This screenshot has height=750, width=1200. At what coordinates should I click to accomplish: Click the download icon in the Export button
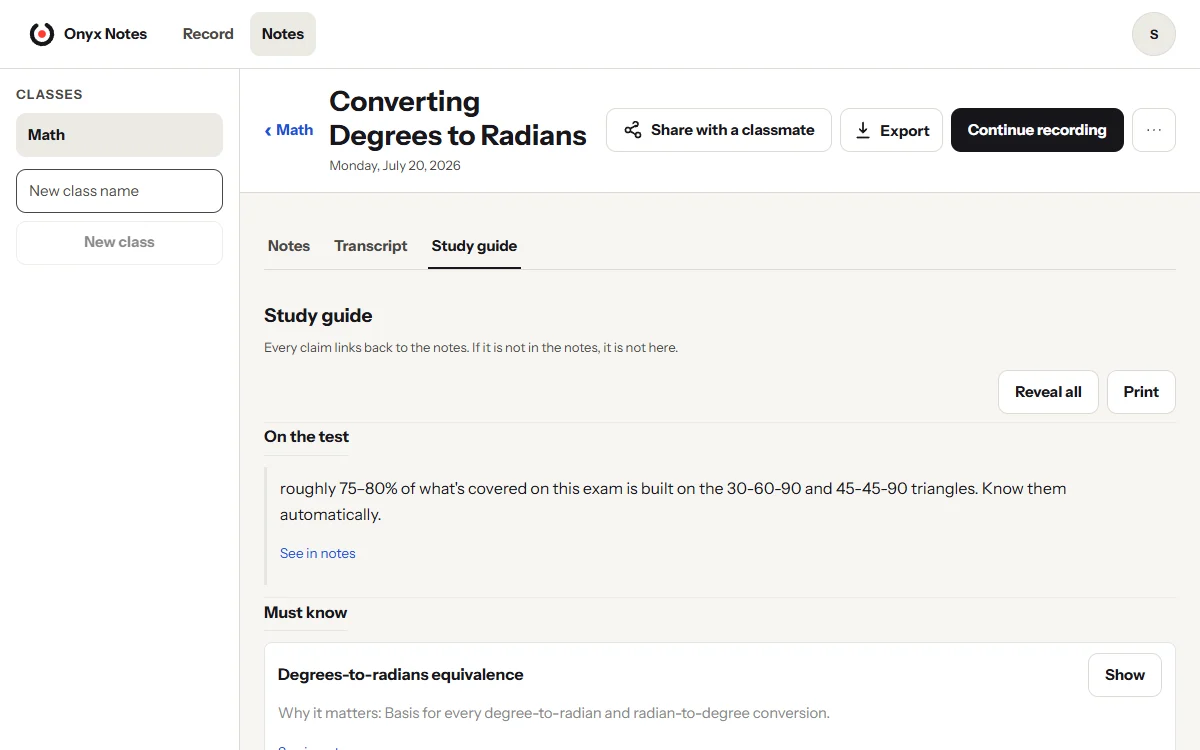[x=863, y=130]
